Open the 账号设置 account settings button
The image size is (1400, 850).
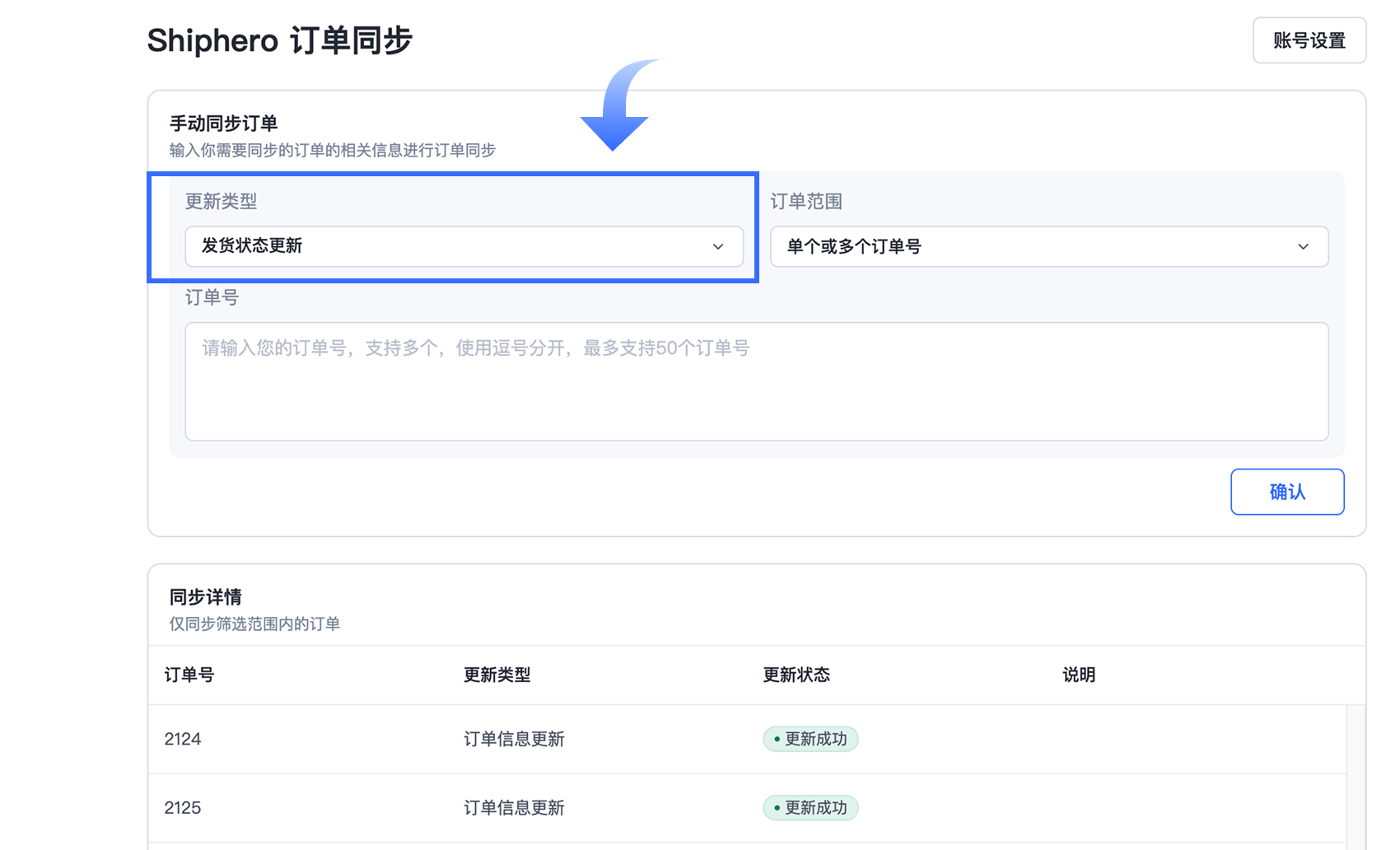[1309, 40]
